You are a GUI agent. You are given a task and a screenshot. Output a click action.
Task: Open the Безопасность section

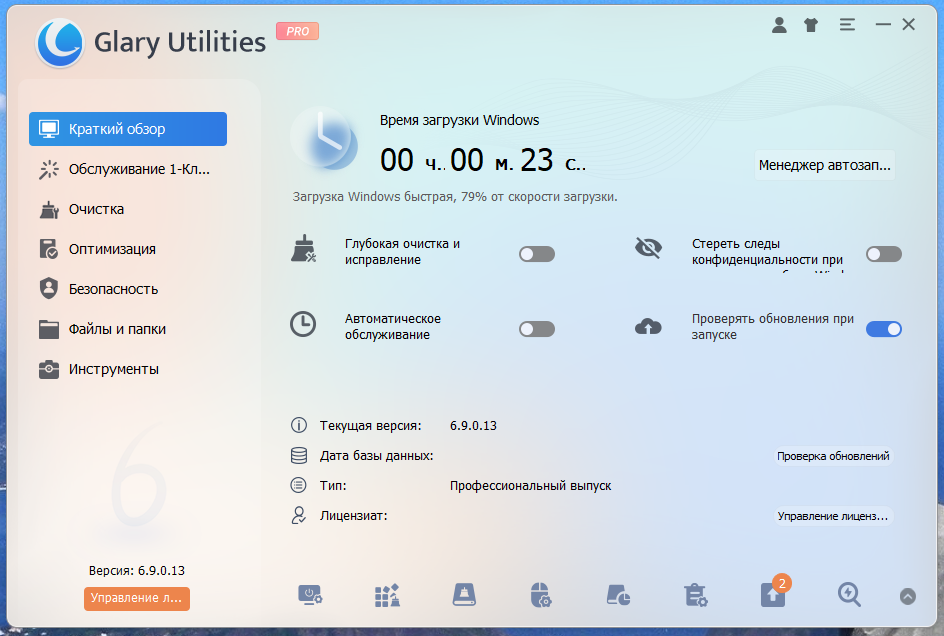(128, 289)
